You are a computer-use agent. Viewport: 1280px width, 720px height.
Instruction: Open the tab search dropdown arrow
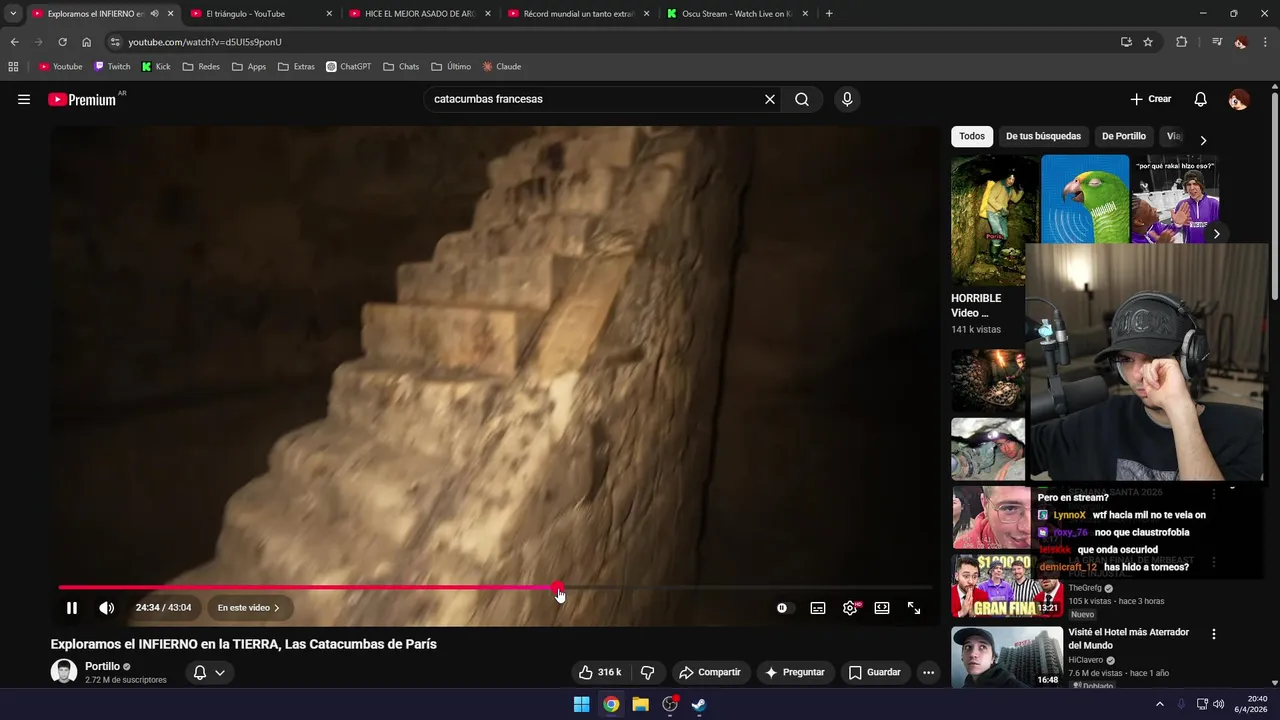(13, 14)
